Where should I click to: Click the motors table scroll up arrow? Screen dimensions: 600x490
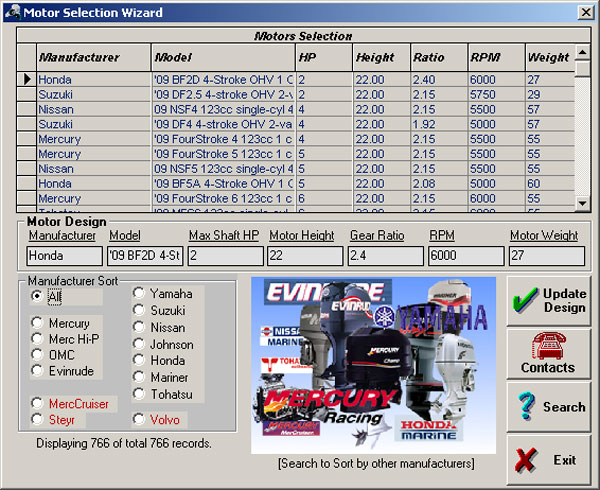[x=582, y=52]
